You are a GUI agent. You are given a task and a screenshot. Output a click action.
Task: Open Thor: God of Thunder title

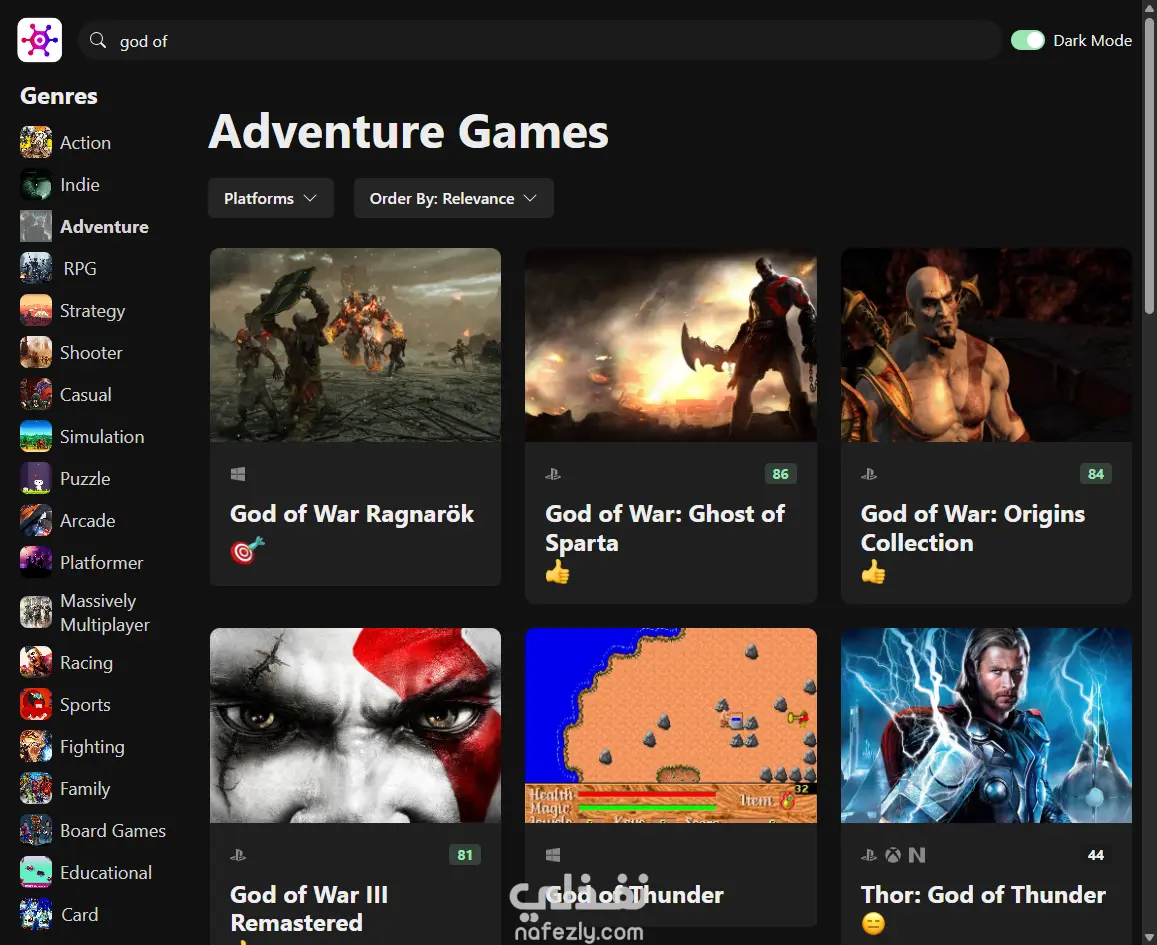pyautogui.click(x=983, y=895)
